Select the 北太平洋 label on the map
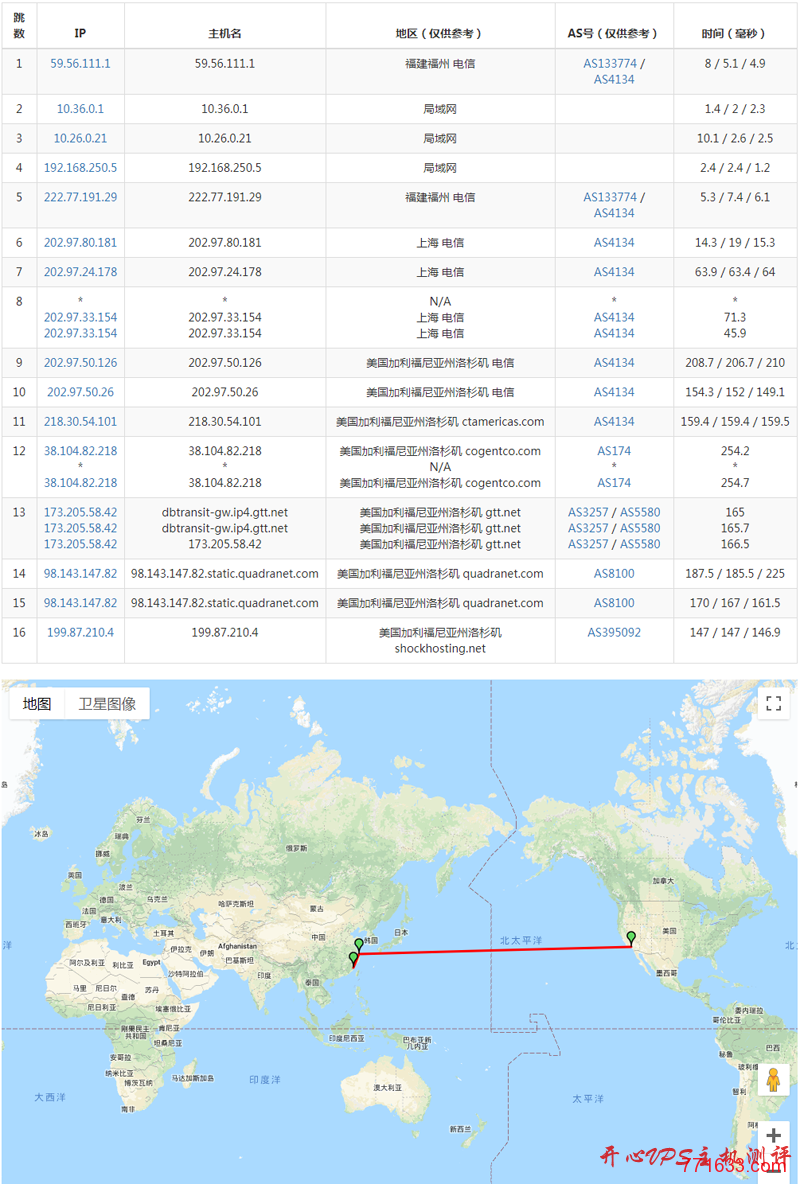800x1184 pixels. [x=520, y=940]
